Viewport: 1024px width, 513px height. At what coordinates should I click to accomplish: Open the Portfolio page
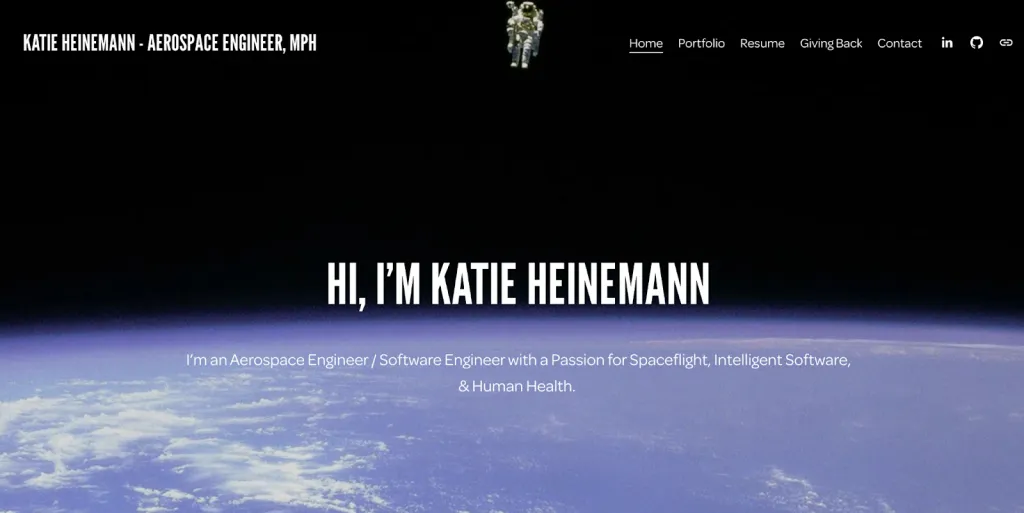[701, 43]
